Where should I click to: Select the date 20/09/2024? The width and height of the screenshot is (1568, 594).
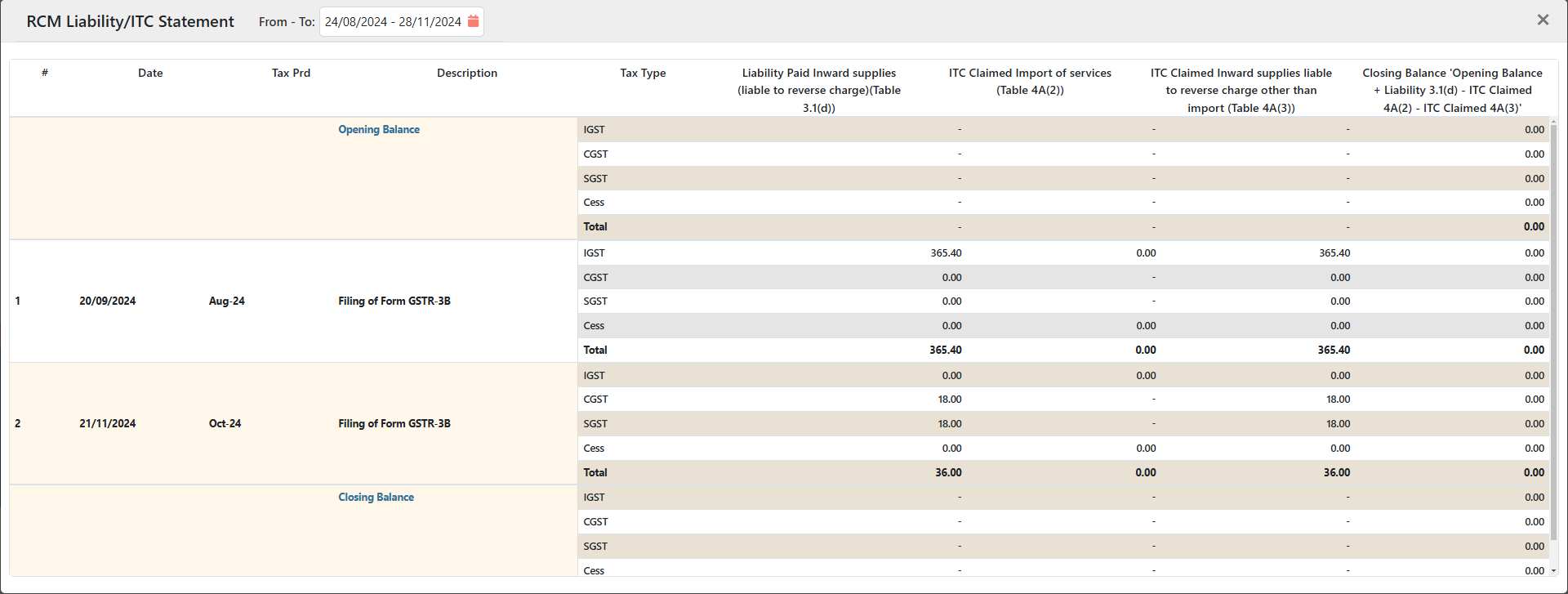[108, 301]
